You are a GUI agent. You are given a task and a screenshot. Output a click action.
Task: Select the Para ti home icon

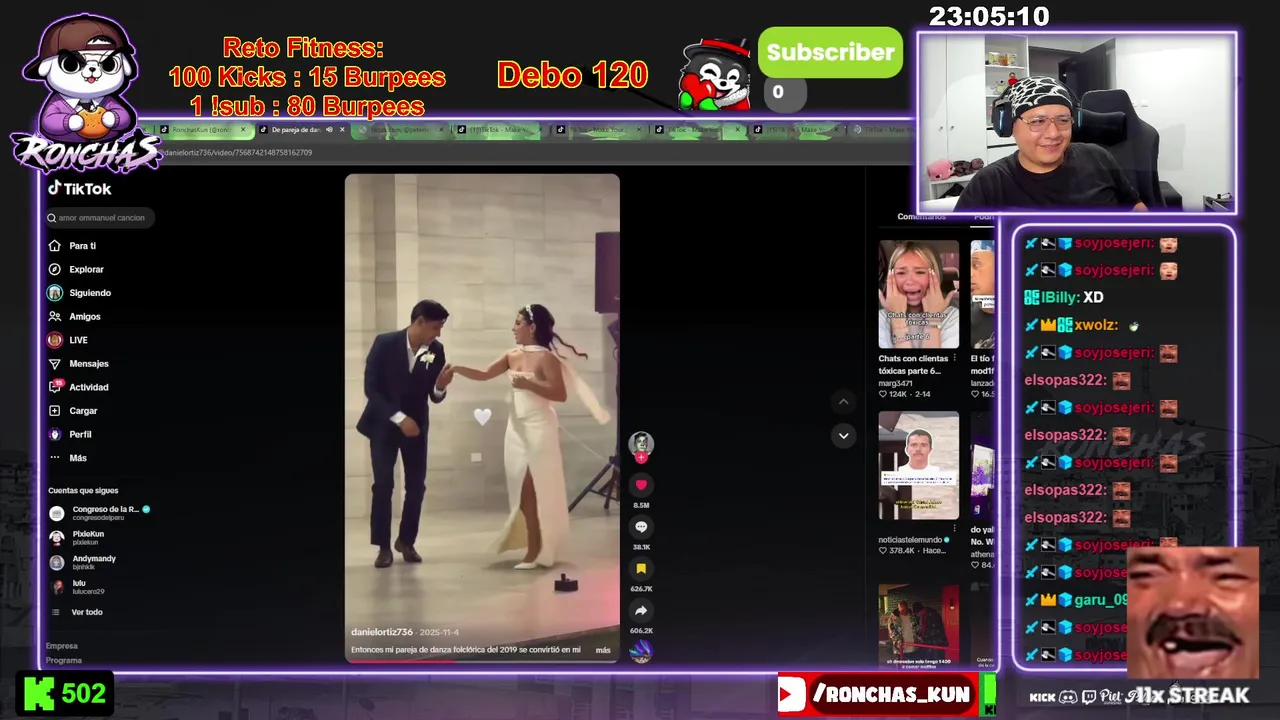pos(54,246)
